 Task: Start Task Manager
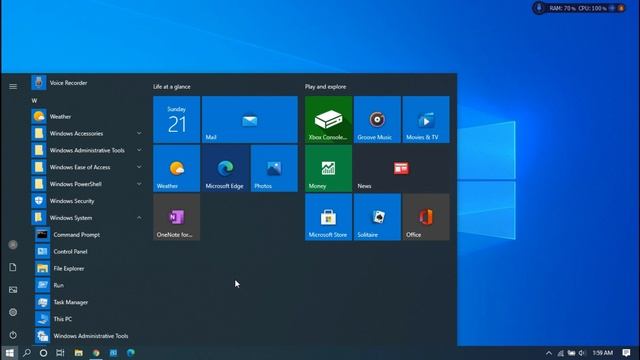[x=87, y=302]
